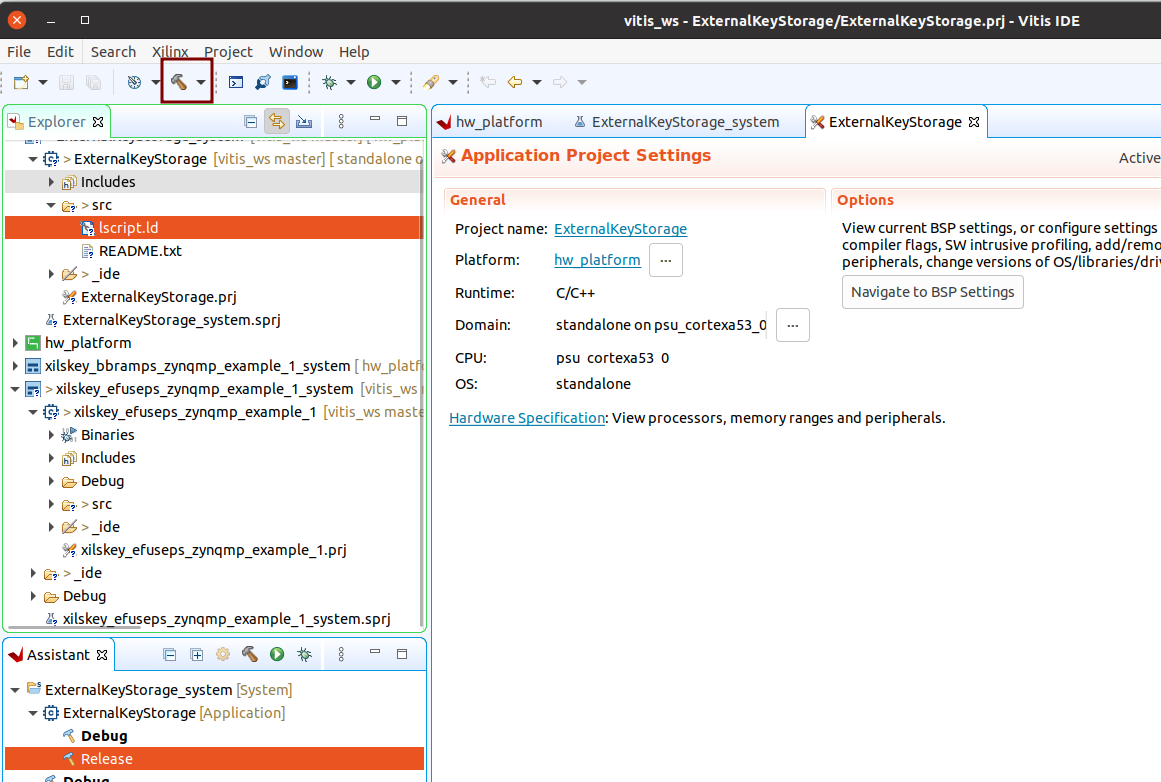The height and width of the screenshot is (782, 1161).
Task: Expand the Includes folder under ExternalKeyStorage
Action: [51, 182]
